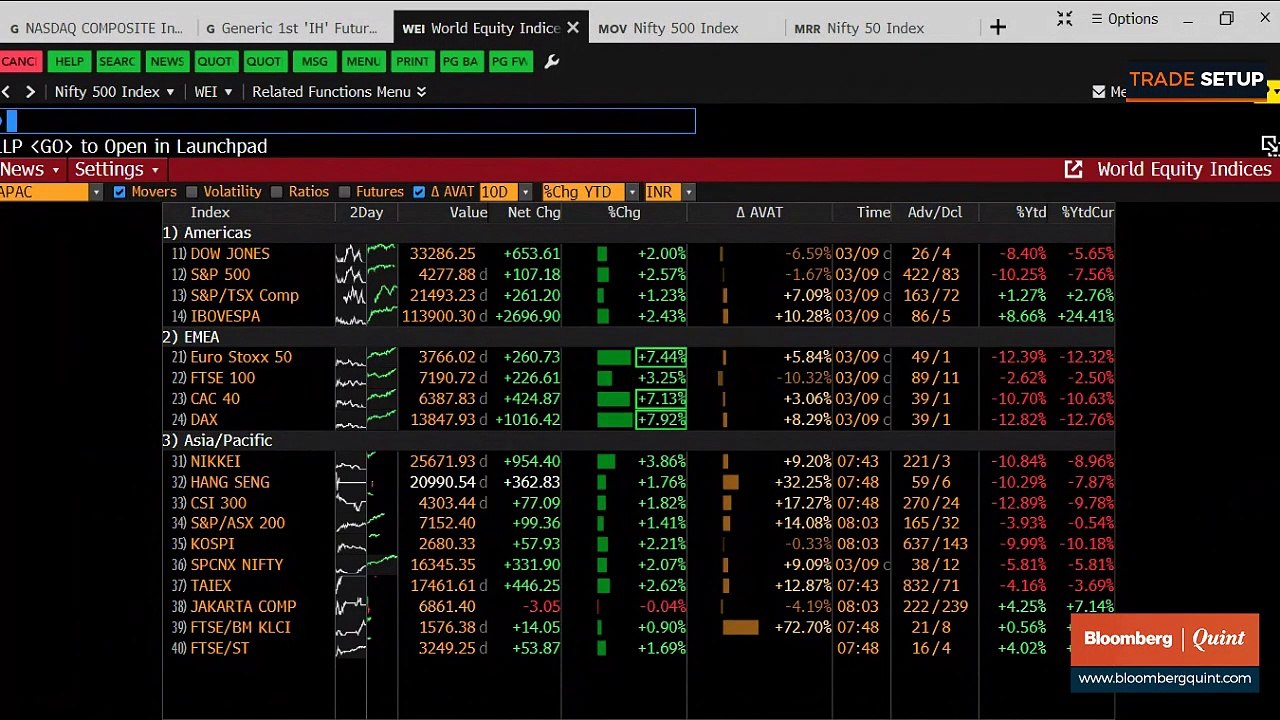Screen dimensions: 1280x720
Task: Click the PG FW page forward button
Action: (x=509, y=62)
